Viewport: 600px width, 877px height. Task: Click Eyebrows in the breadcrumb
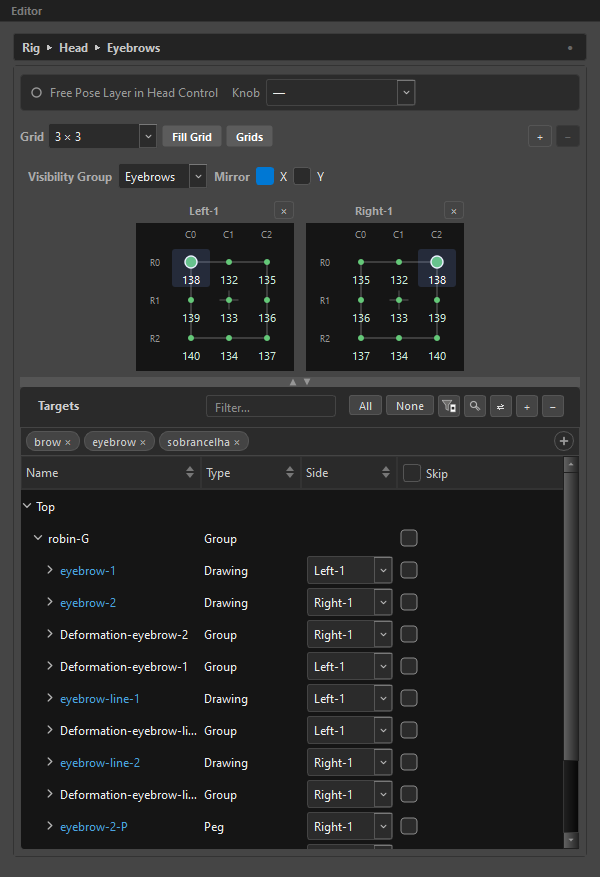134,48
